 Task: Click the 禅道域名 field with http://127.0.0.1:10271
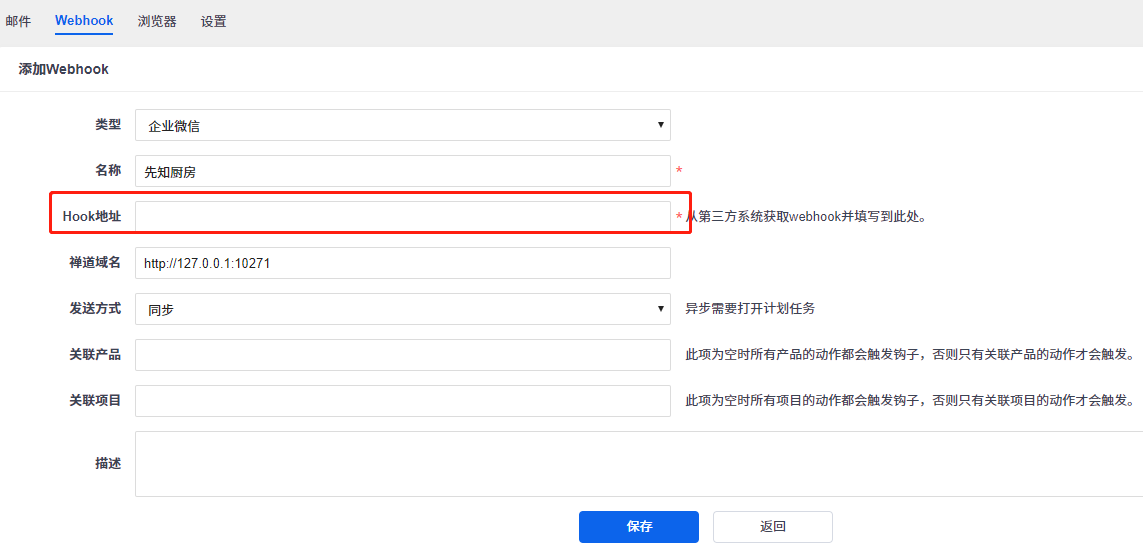(402, 263)
